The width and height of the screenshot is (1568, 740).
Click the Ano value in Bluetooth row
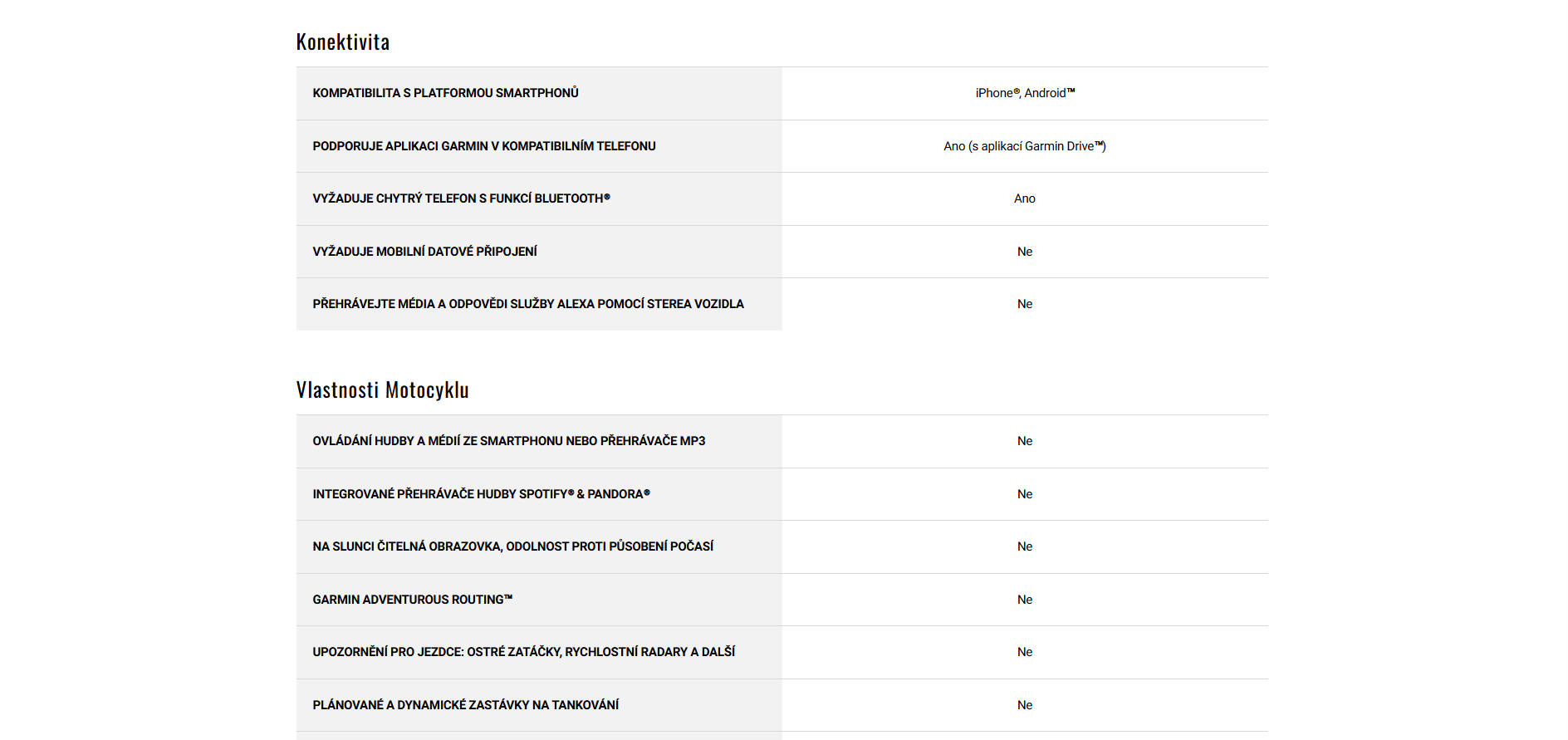(1024, 198)
